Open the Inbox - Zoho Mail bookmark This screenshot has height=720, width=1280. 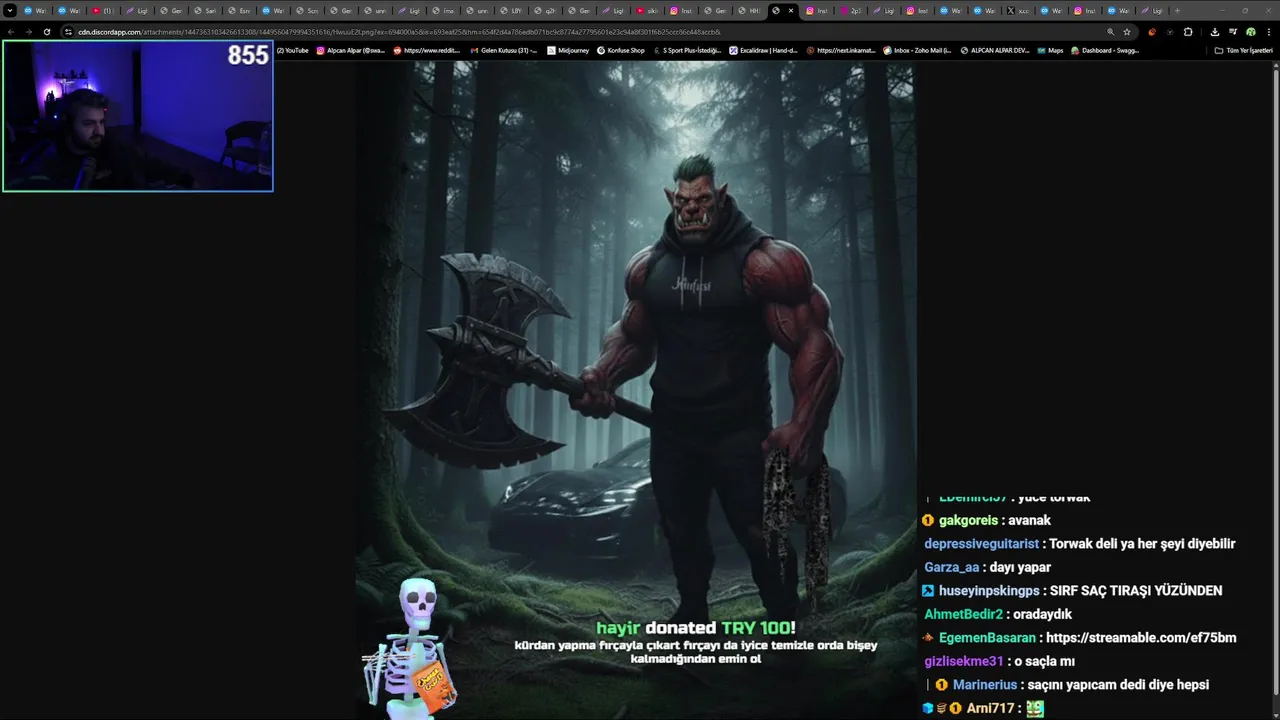[917, 50]
